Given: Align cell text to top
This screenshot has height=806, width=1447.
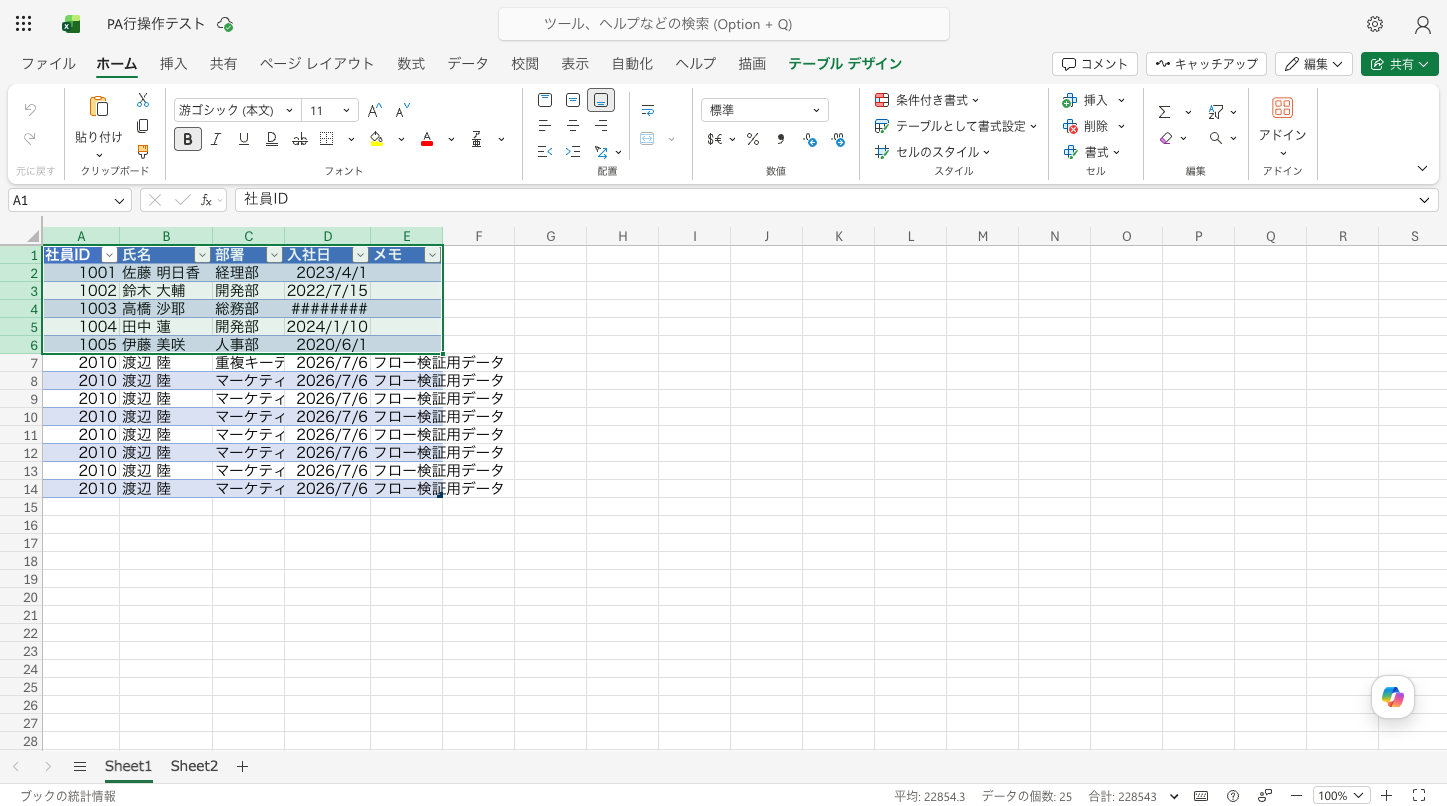Looking at the screenshot, I should (545, 100).
